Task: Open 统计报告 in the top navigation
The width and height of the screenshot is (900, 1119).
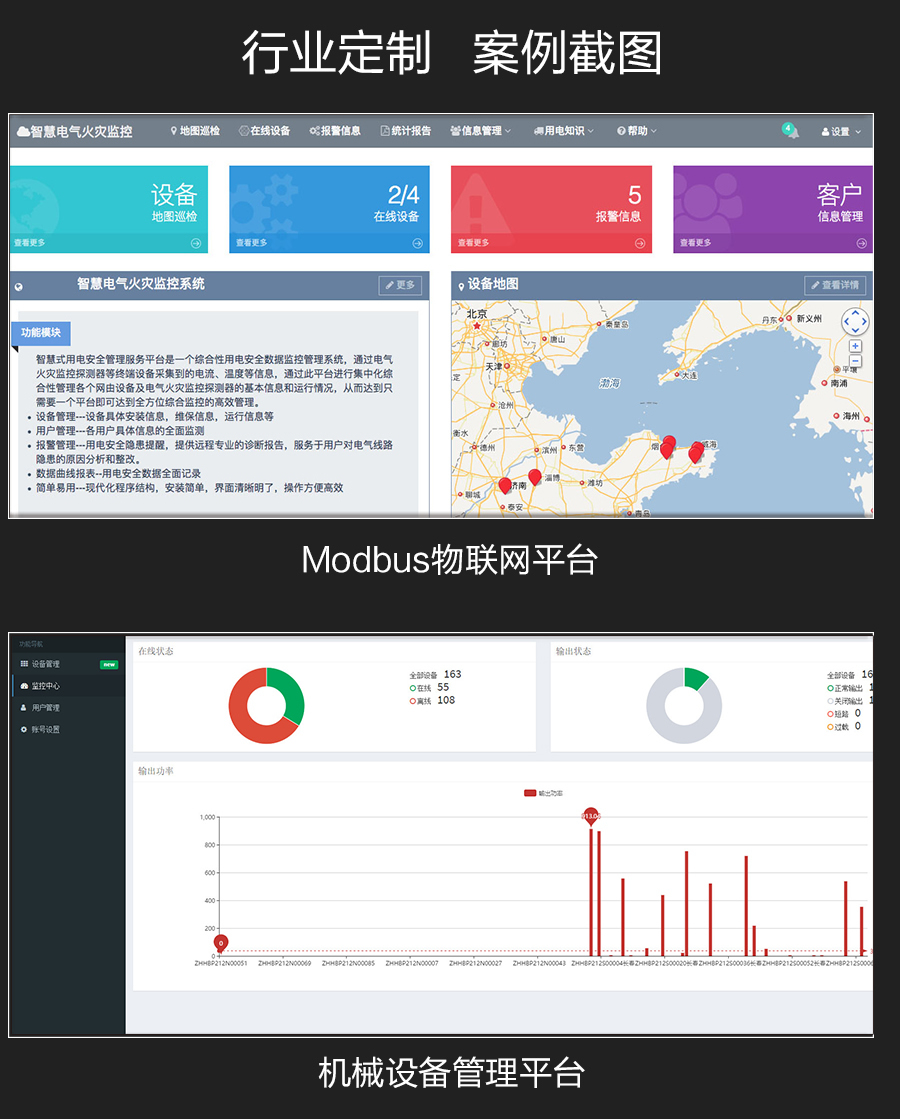Action: coord(405,131)
